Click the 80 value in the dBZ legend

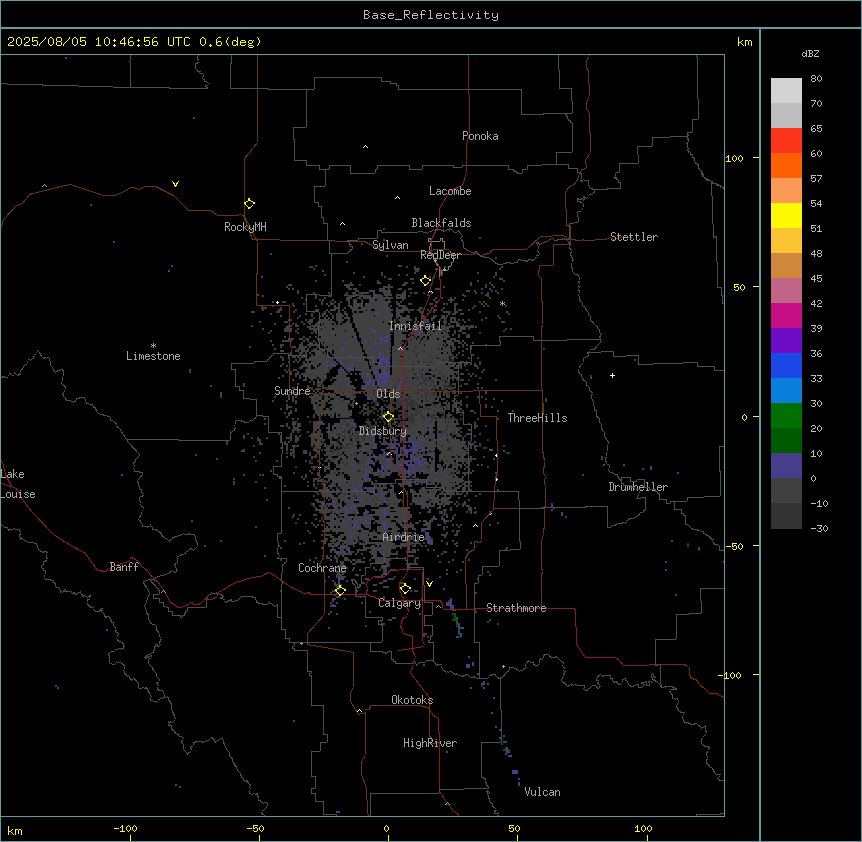click(x=816, y=79)
